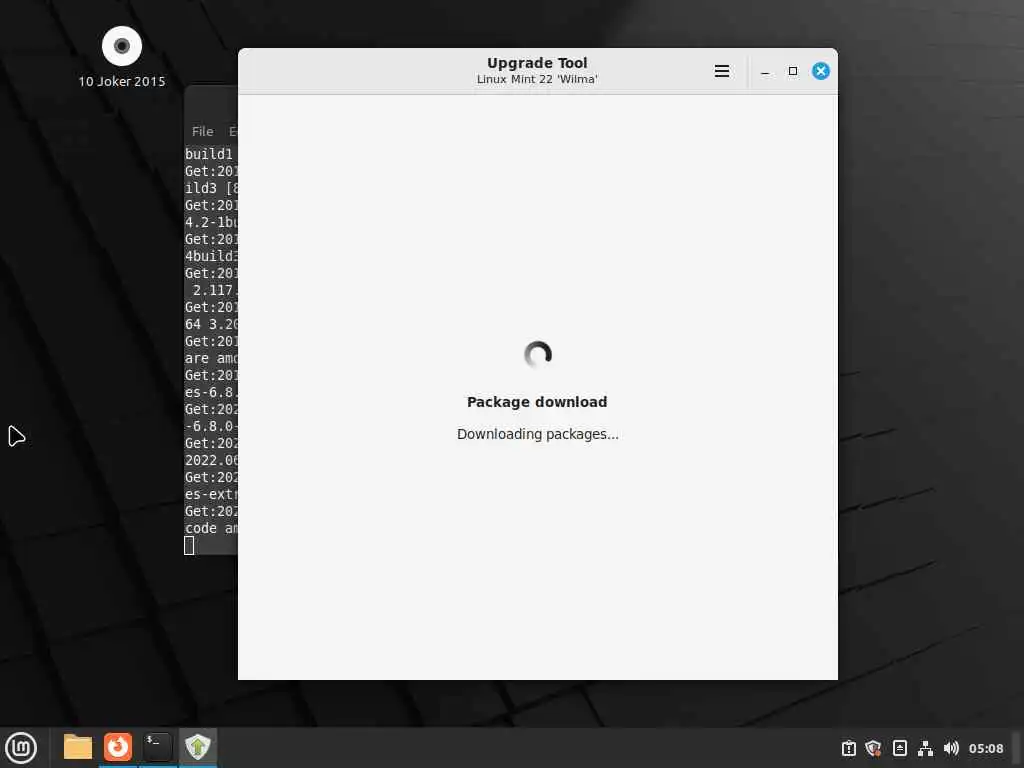The width and height of the screenshot is (1024, 768).
Task: Click the 'build1' line in the terminal
Action: 209,154
